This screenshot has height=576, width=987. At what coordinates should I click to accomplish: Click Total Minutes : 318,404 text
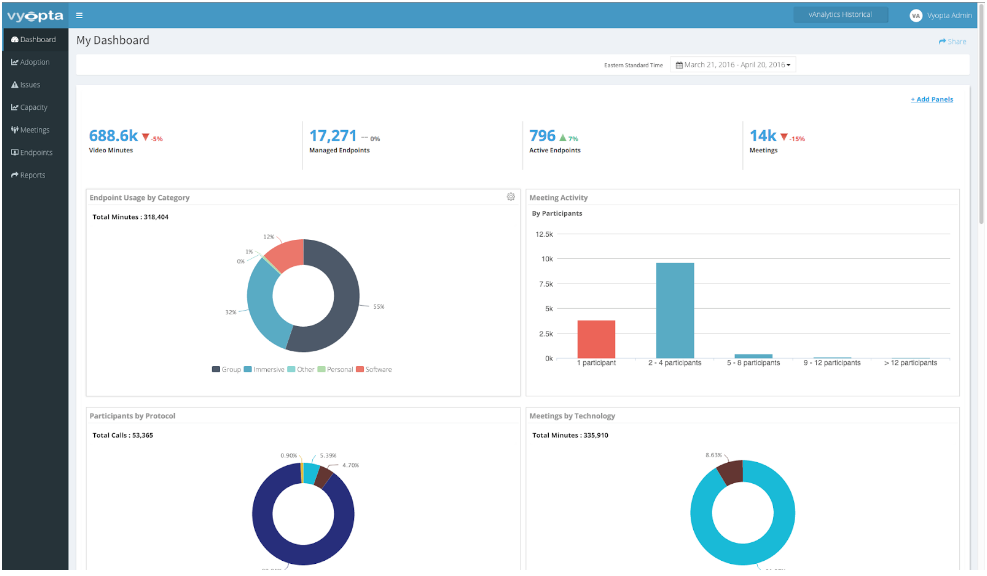(130, 217)
